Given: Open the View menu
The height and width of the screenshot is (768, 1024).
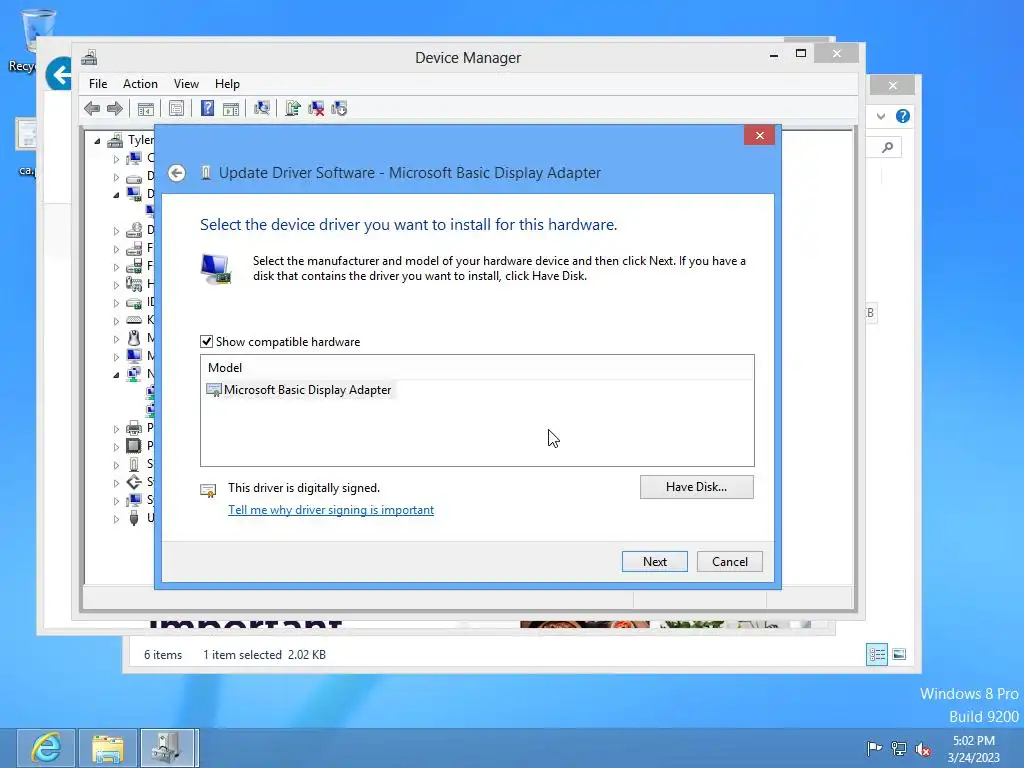Looking at the screenshot, I should [186, 84].
